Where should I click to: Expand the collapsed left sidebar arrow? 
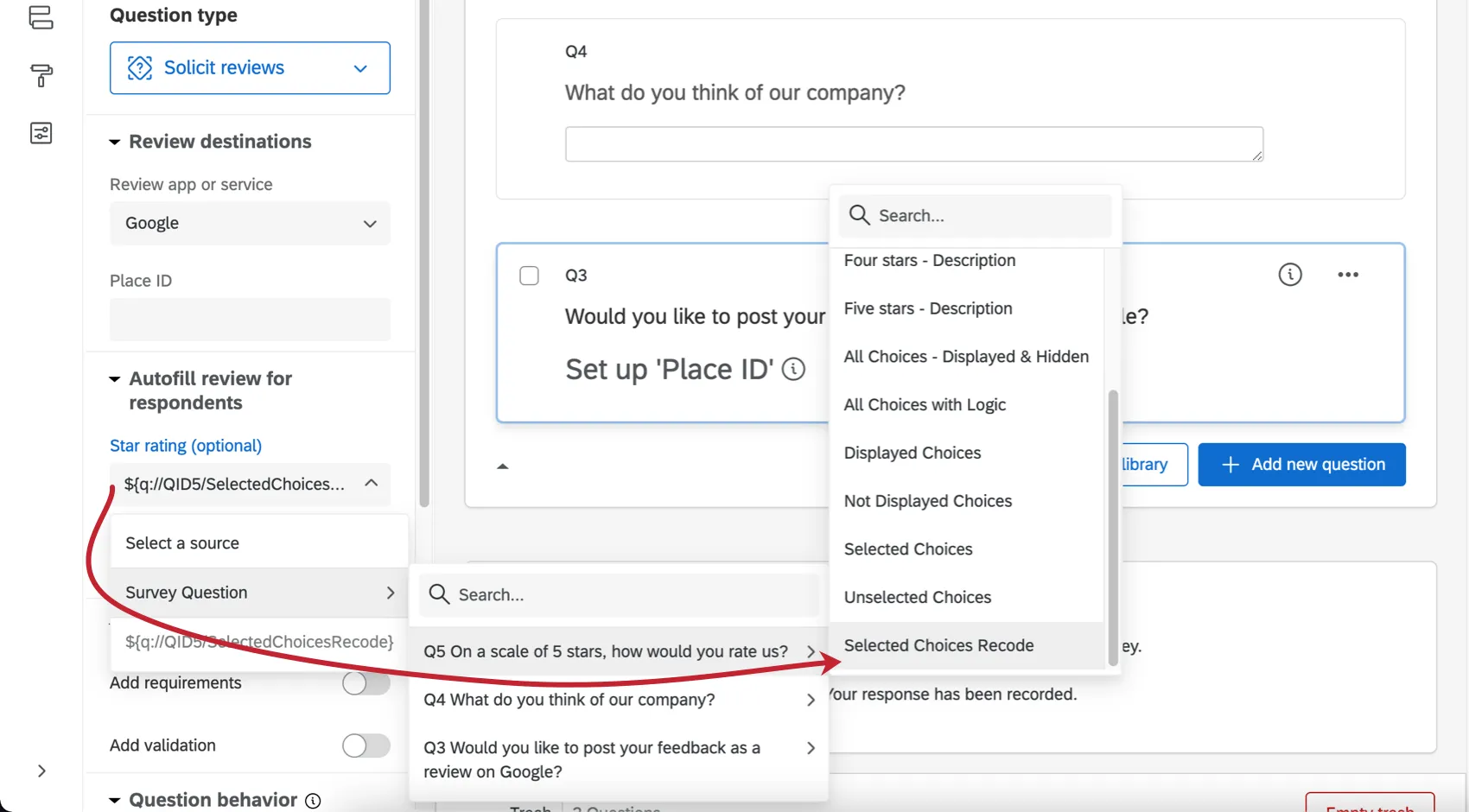(x=41, y=771)
